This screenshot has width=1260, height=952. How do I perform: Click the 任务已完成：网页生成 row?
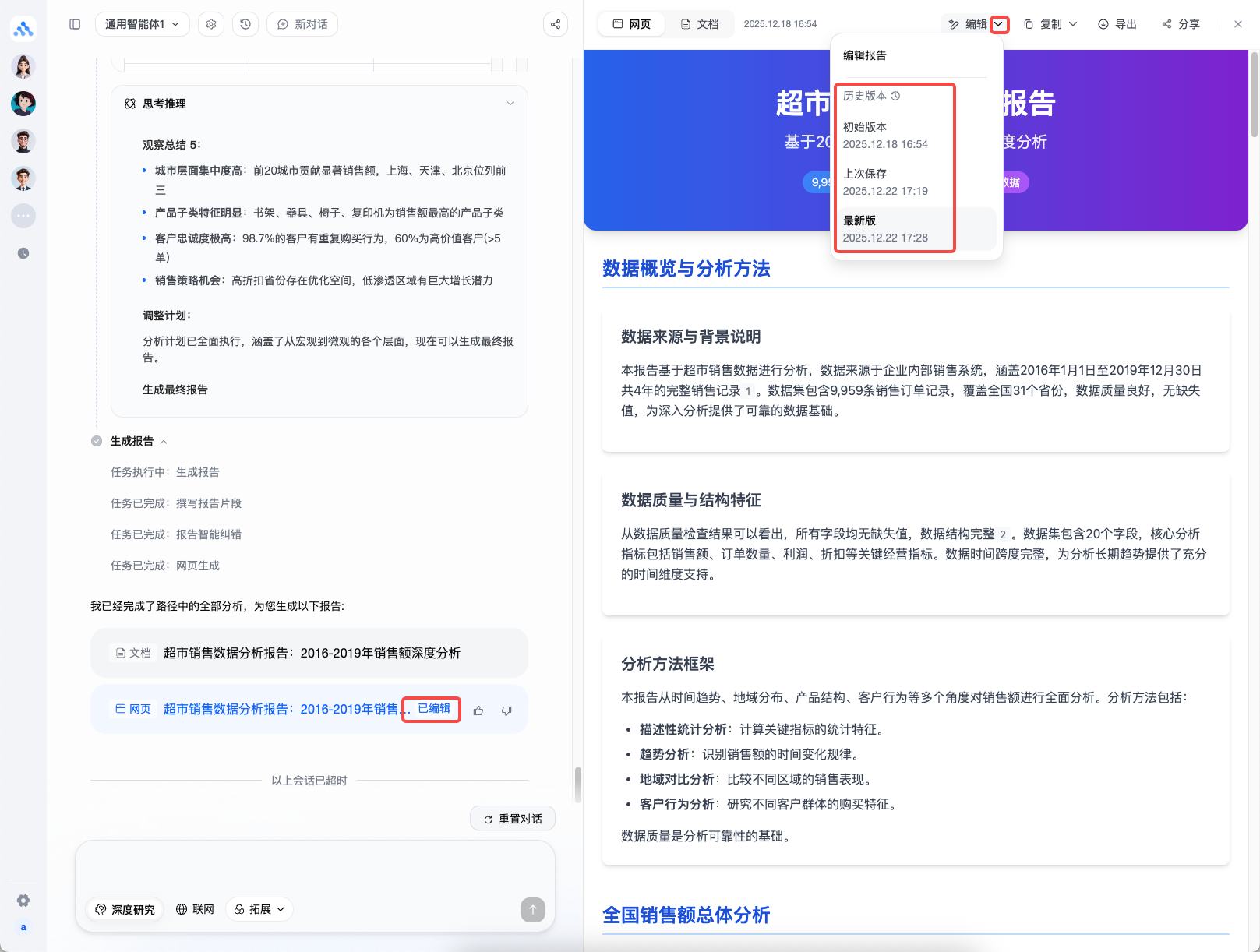165,566
